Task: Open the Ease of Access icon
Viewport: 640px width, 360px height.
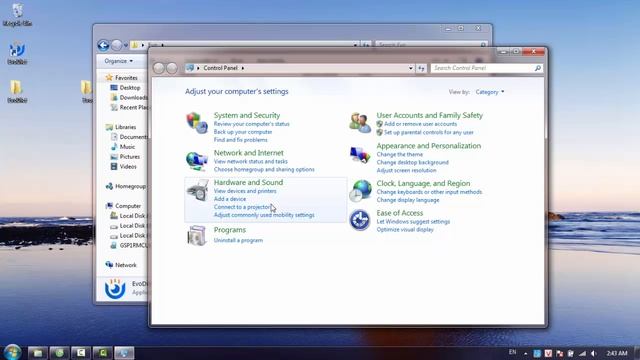Action: [360, 220]
